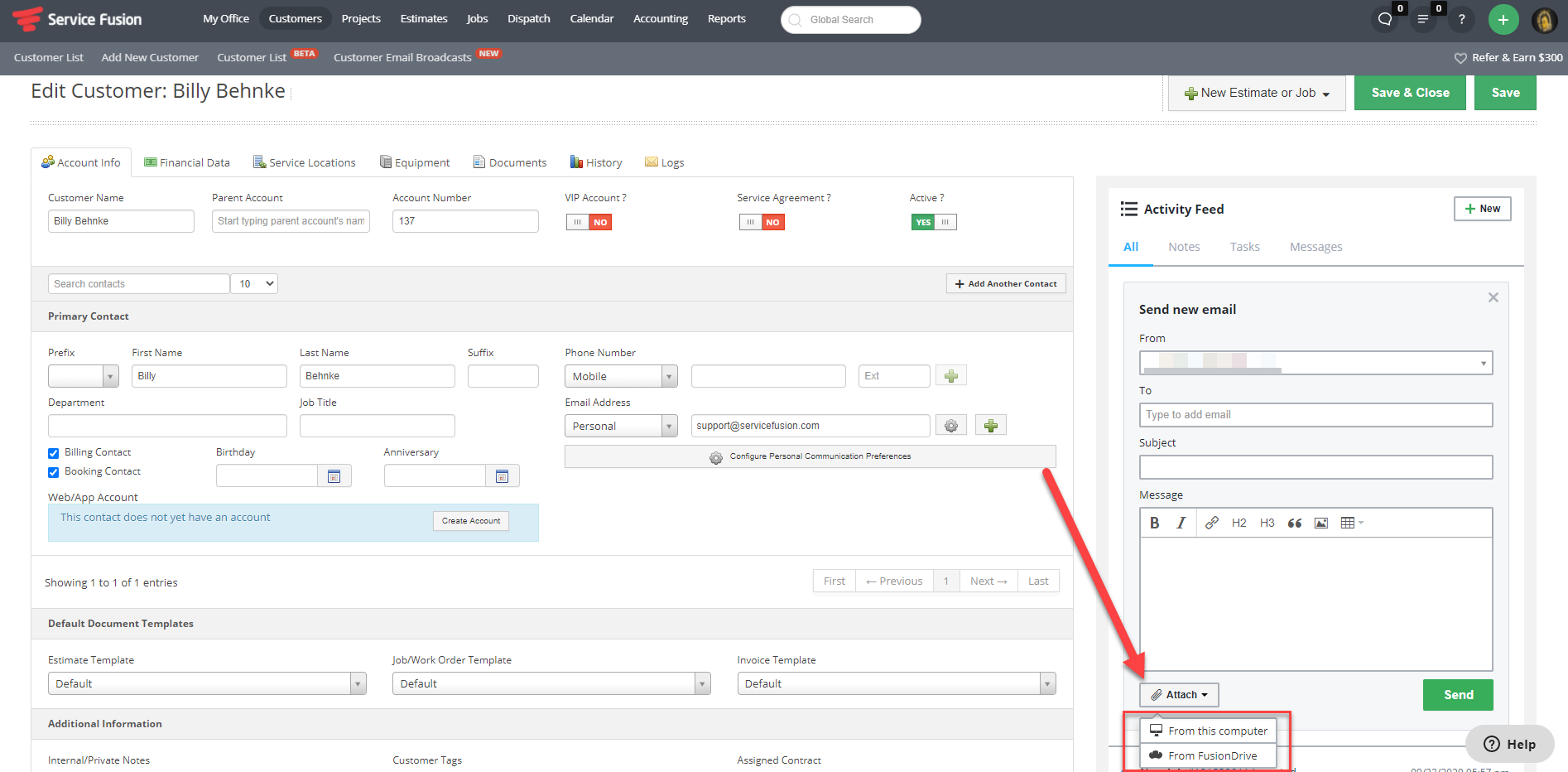The width and height of the screenshot is (1568, 772).
Task: Insert a link in message editor
Action: pyautogui.click(x=1211, y=523)
